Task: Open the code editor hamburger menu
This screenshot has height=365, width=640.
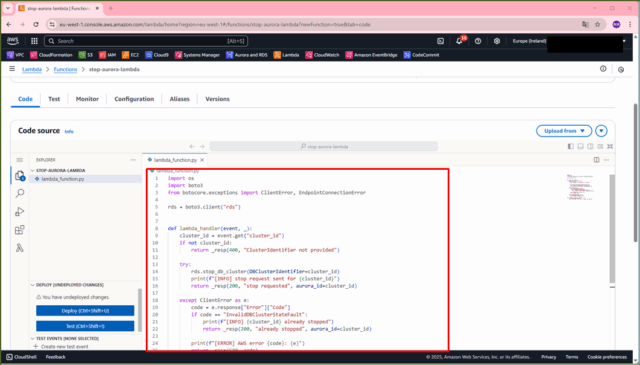Action: coord(20,160)
